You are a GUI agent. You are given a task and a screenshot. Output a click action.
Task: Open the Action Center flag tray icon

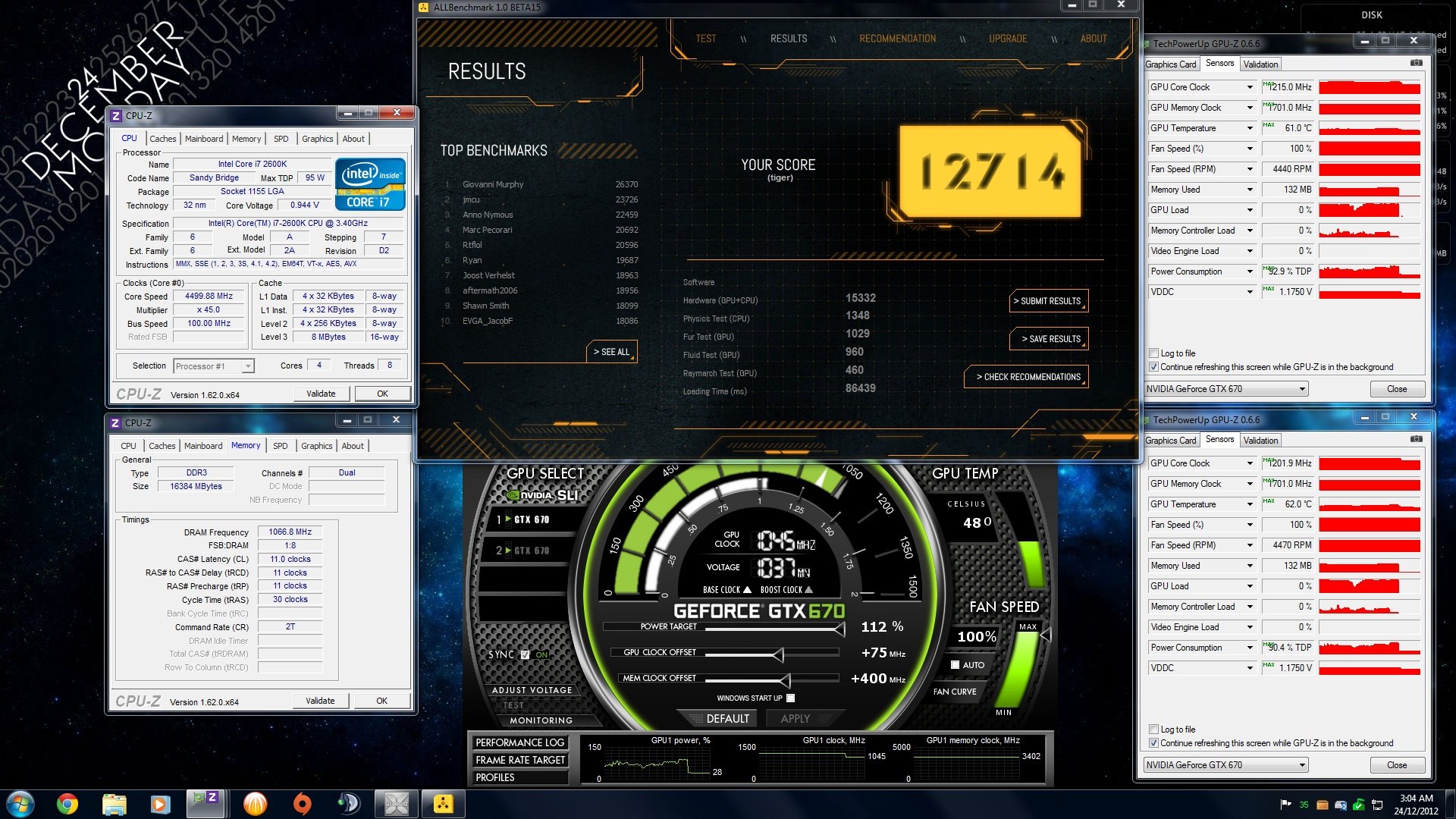click(1285, 805)
